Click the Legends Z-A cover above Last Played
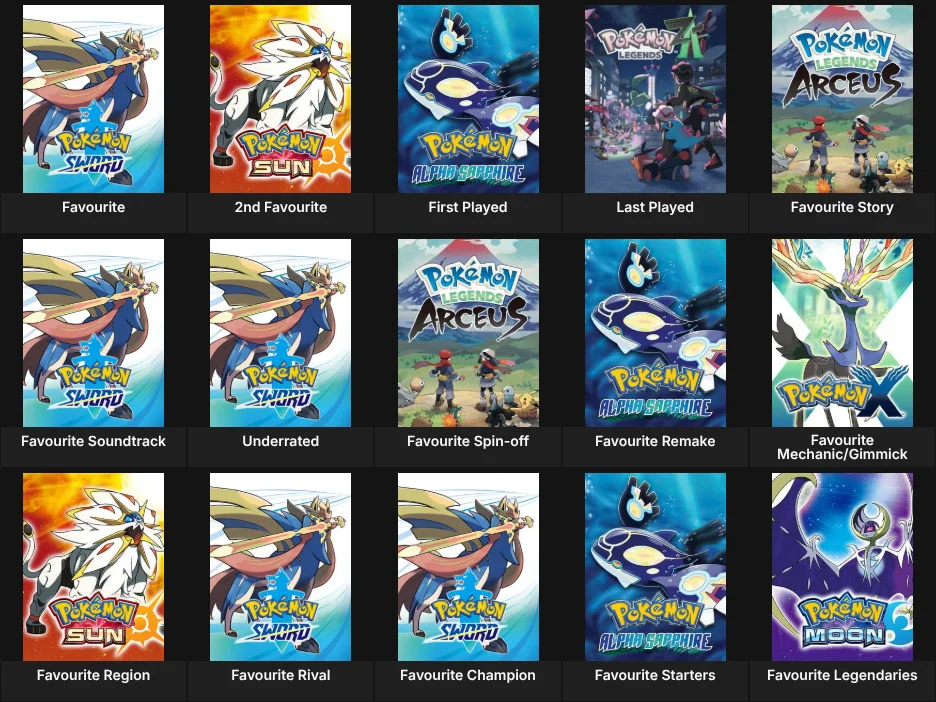The width and height of the screenshot is (936, 702). point(655,99)
